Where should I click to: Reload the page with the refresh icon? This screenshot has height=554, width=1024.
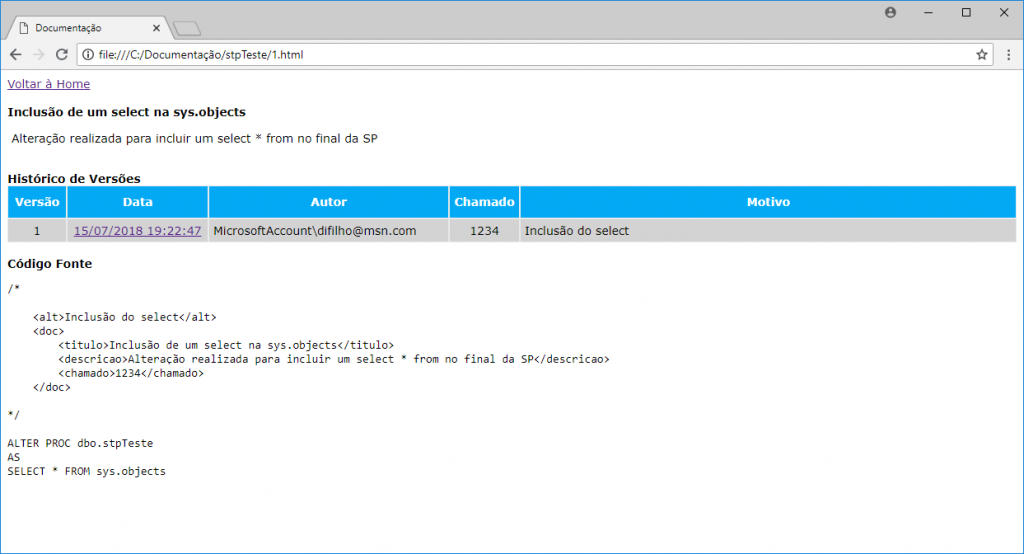62,55
